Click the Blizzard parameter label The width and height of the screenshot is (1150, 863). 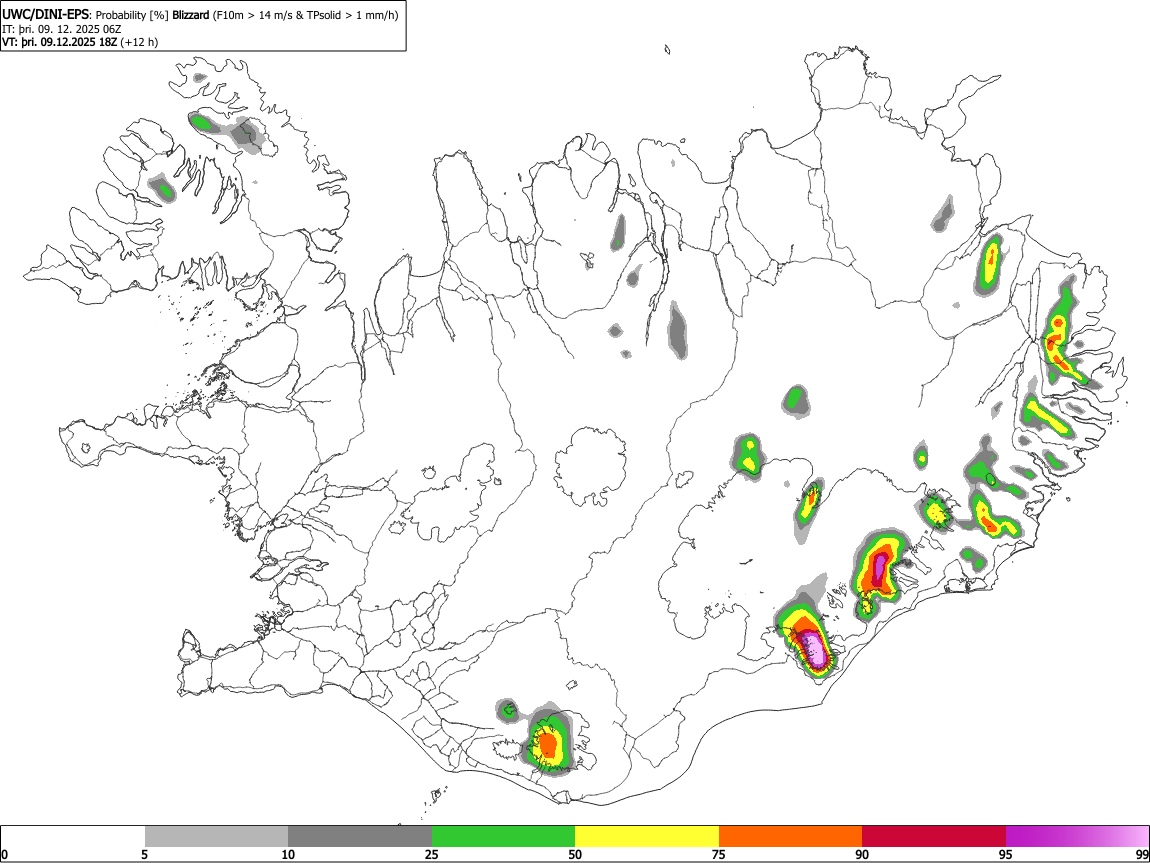191,15
